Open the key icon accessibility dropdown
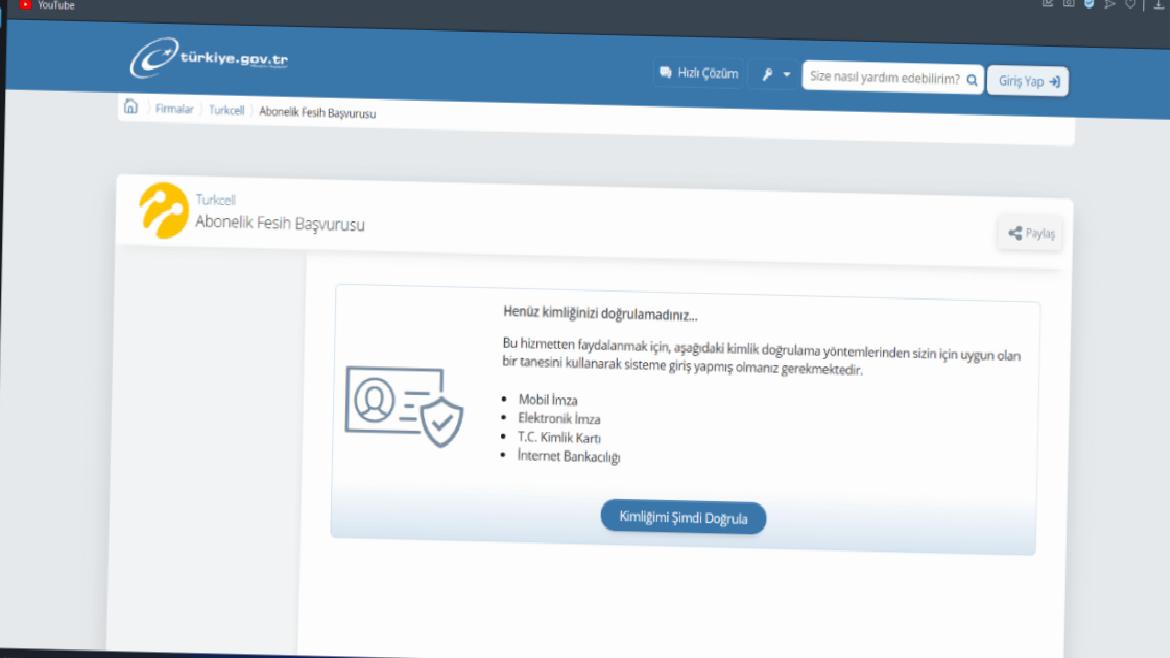The image size is (1170, 658). pyautogui.click(x=775, y=75)
